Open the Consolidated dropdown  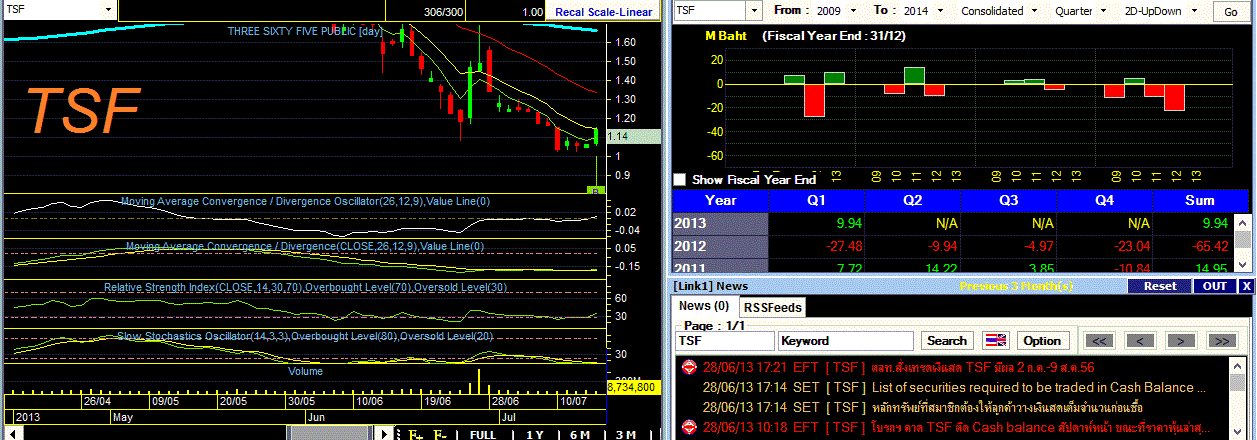[x=1033, y=11]
